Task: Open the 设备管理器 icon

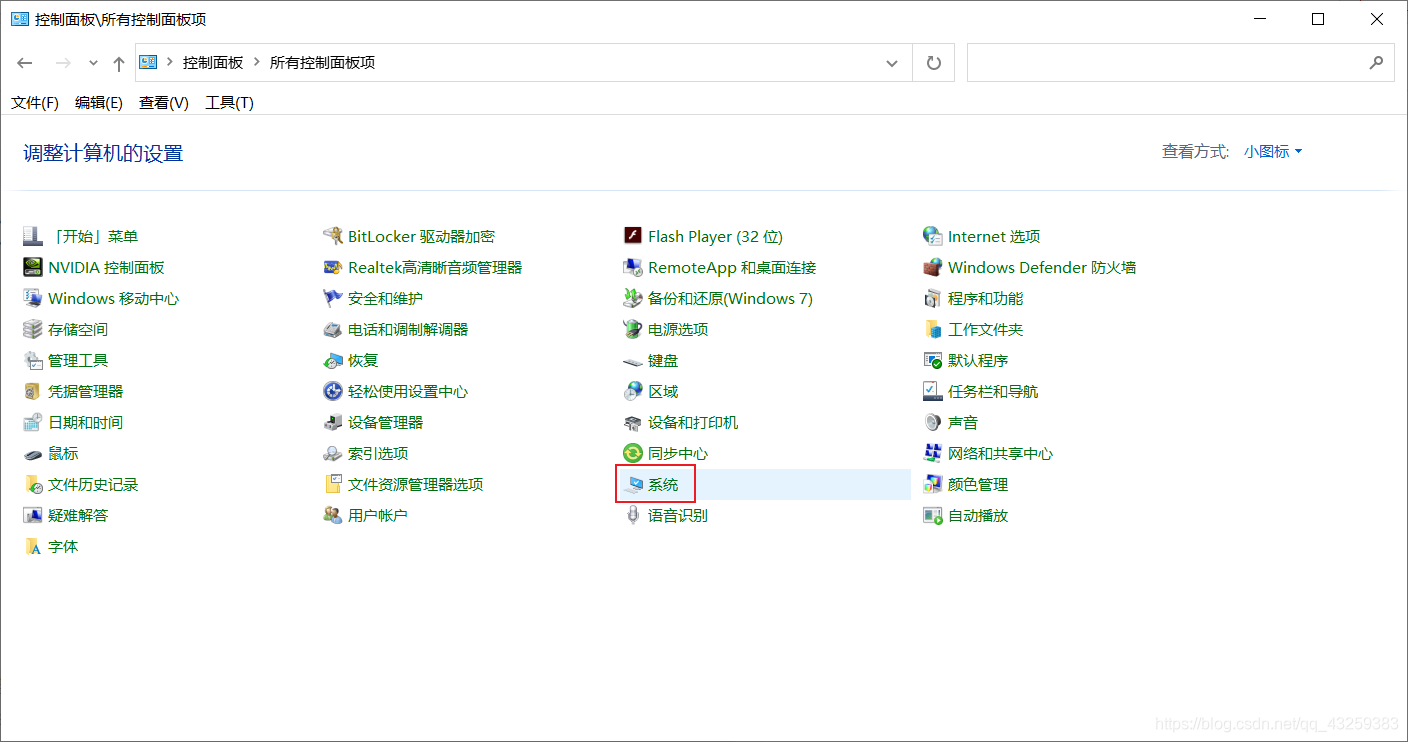Action: (333, 422)
